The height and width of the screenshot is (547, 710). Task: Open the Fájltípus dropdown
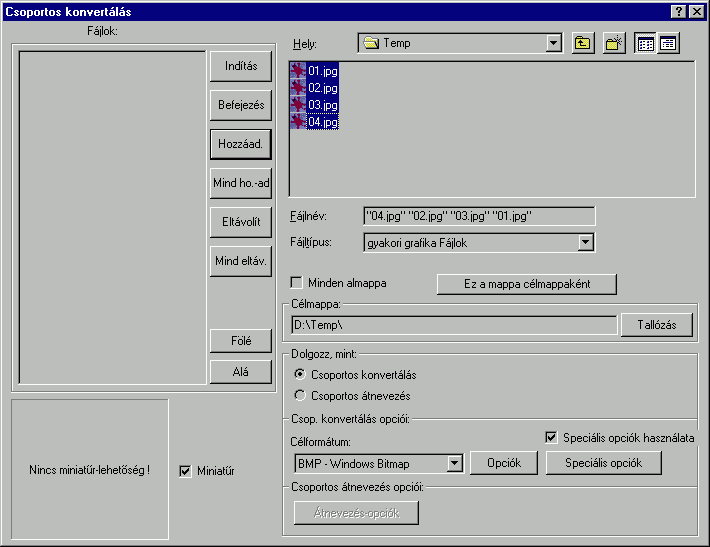point(585,242)
